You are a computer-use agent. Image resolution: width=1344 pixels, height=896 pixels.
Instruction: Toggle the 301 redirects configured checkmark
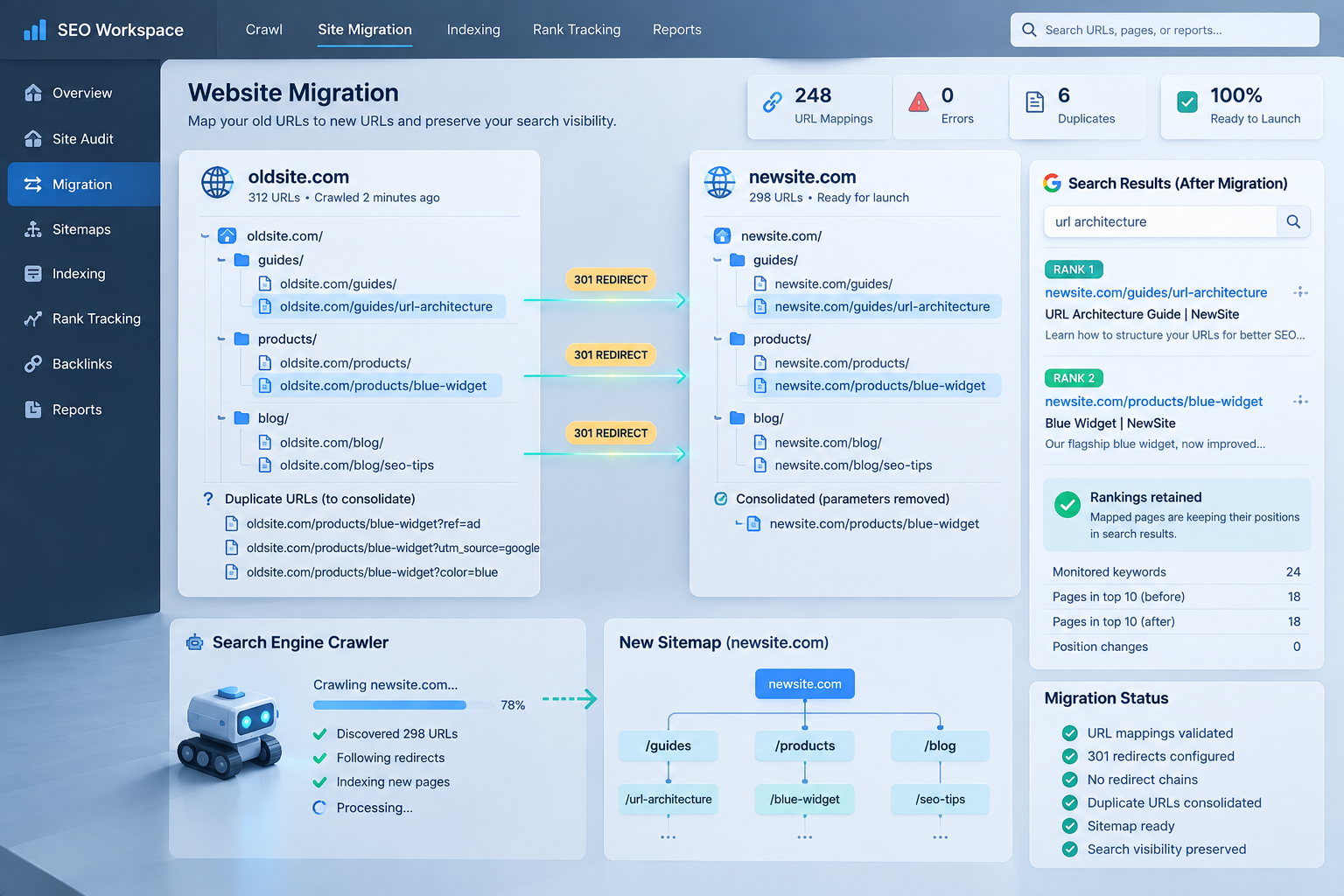pyautogui.click(x=1069, y=756)
